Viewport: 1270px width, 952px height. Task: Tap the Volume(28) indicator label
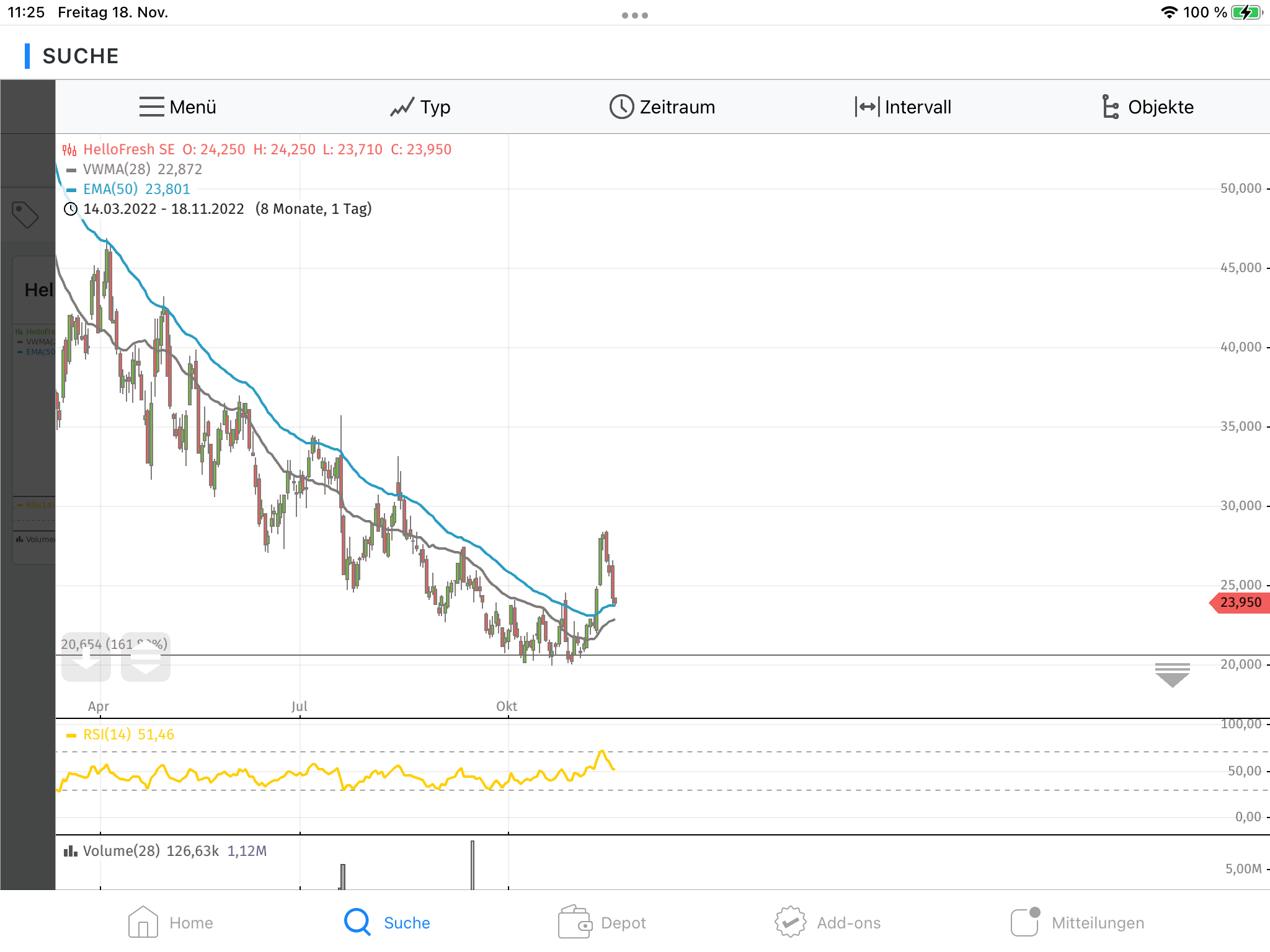pos(121,851)
